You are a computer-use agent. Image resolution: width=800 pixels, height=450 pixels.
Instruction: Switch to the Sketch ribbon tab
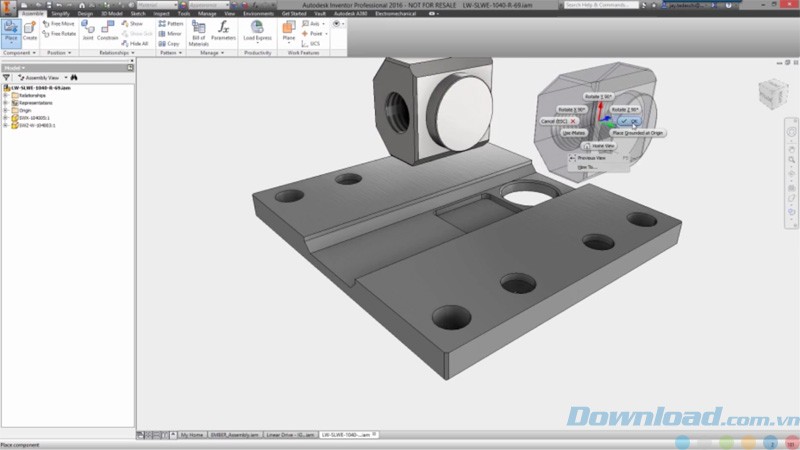click(138, 14)
